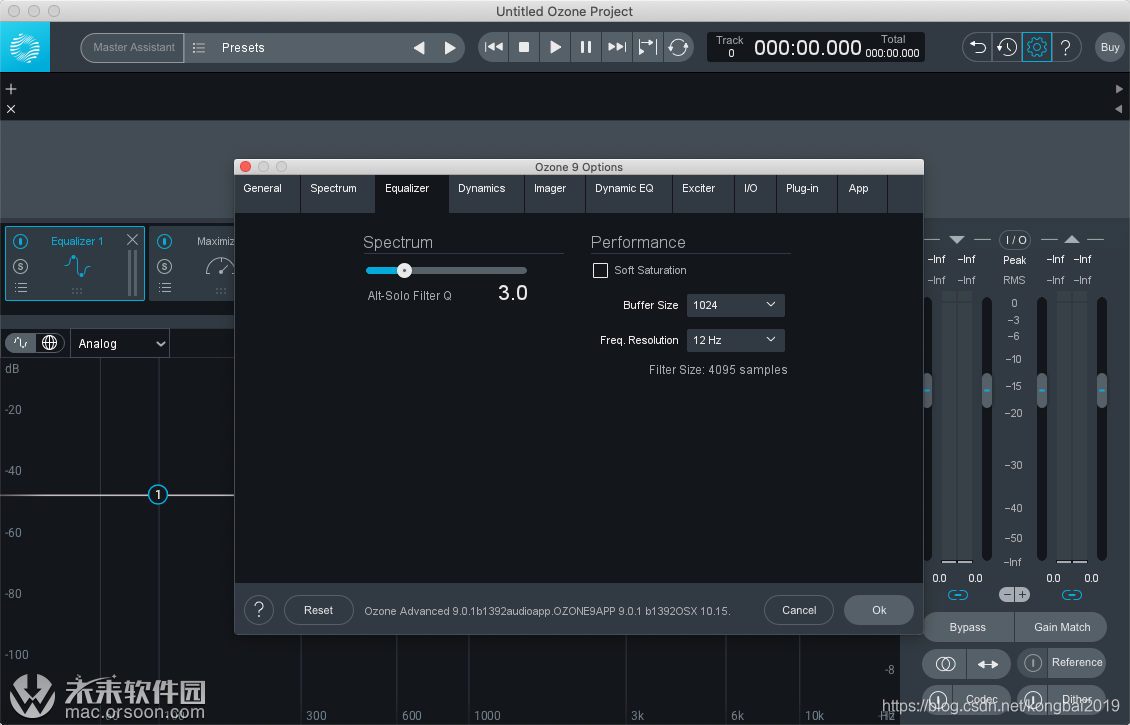Start playback with Play button
This screenshot has width=1130, height=725.
(x=555, y=47)
